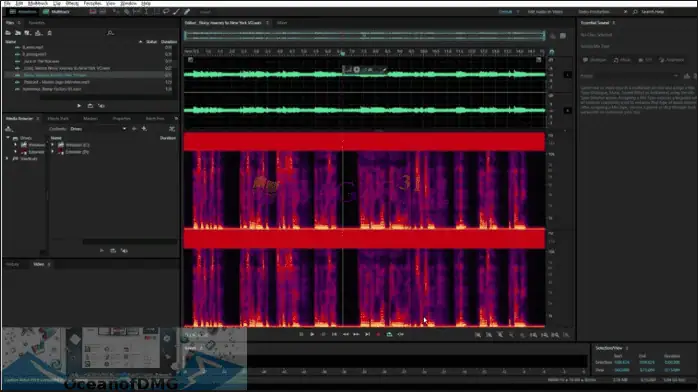698x392 pixels.
Task: Play selected file in Files panel
Action: click(79, 106)
